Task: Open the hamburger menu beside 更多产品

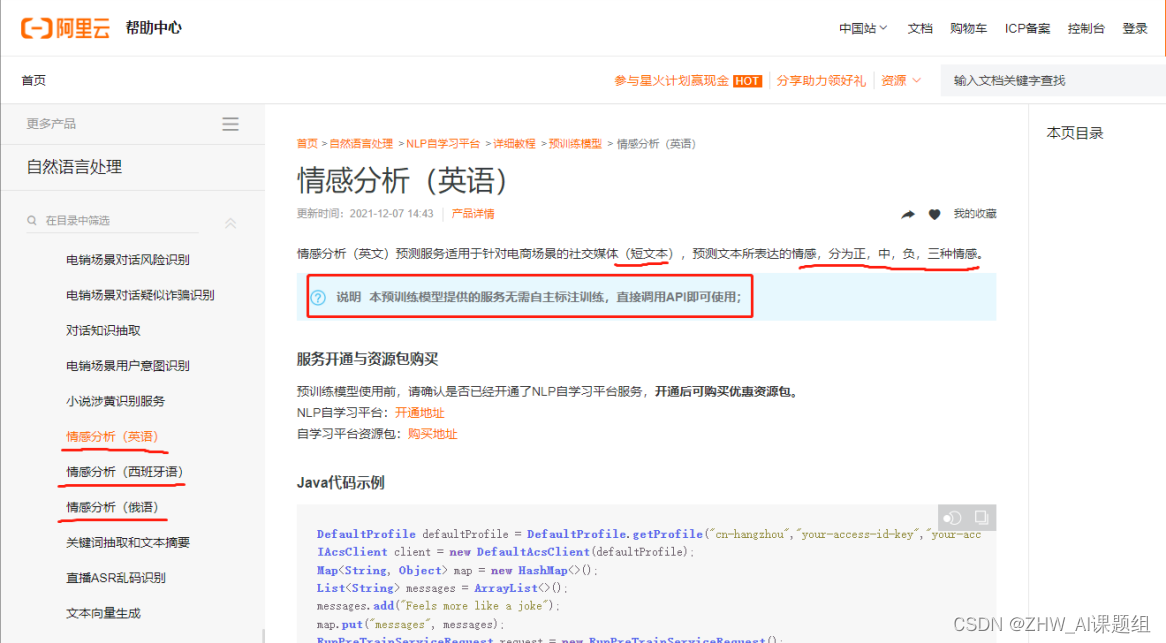Action: point(231,123)
